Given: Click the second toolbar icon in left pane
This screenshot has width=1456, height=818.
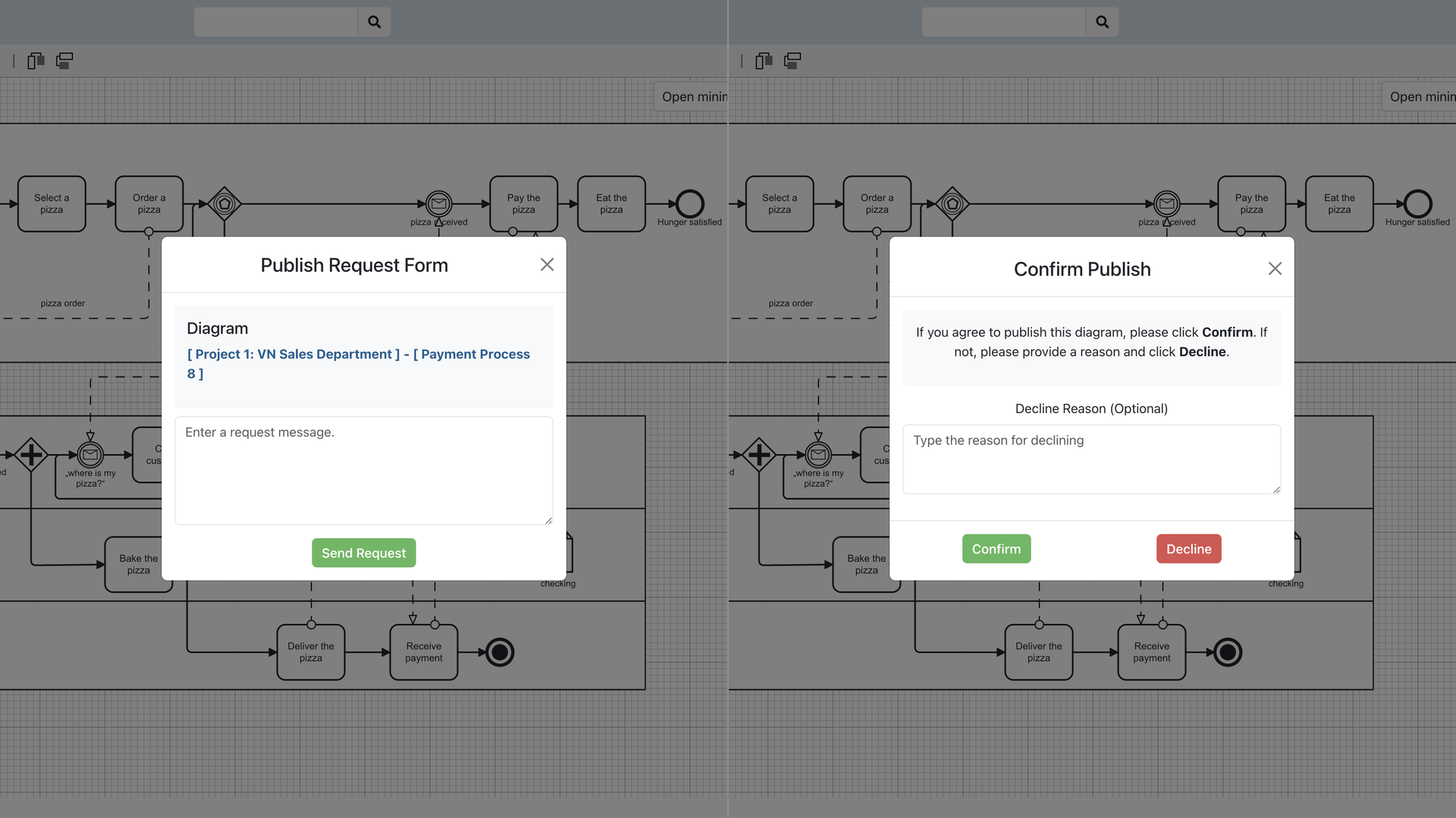Looking at the screenshot, I should pos(64,61).
